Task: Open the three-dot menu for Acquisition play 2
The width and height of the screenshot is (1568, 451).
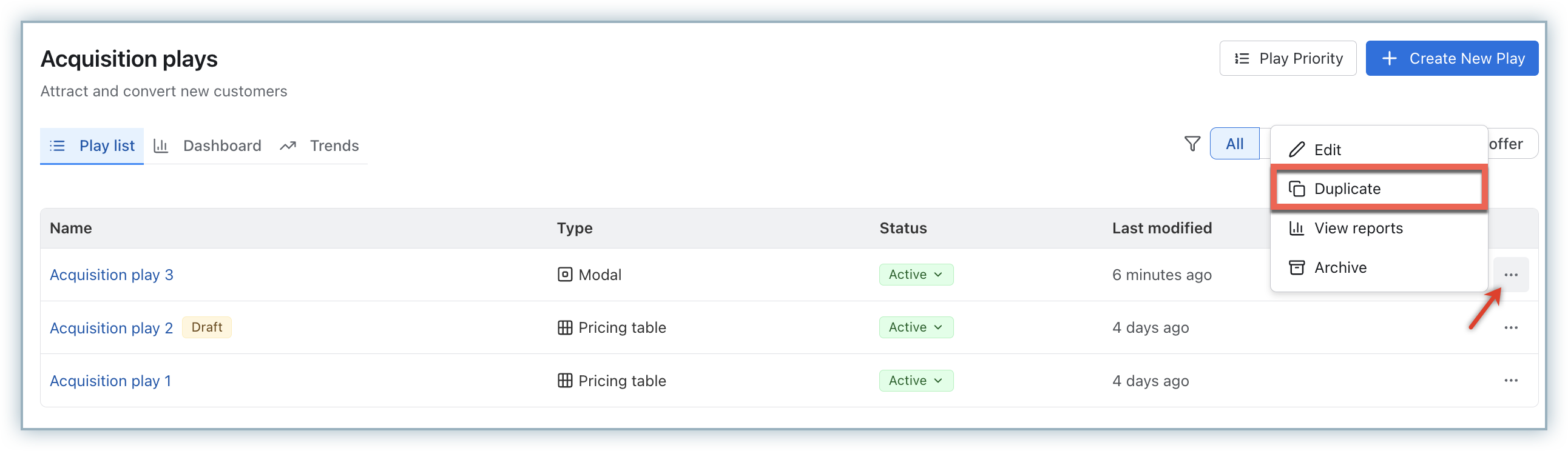Action: (x=1510, y=327)
